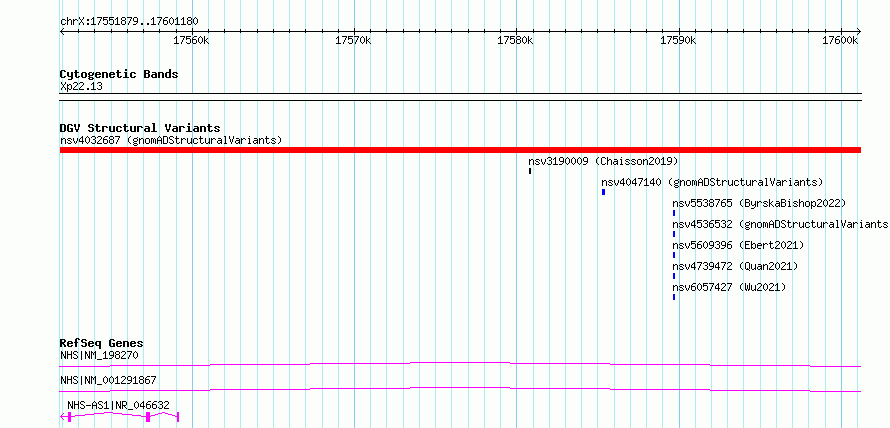Click the NHS-AS1 magenta gene glyph

[x=119, y=417]
